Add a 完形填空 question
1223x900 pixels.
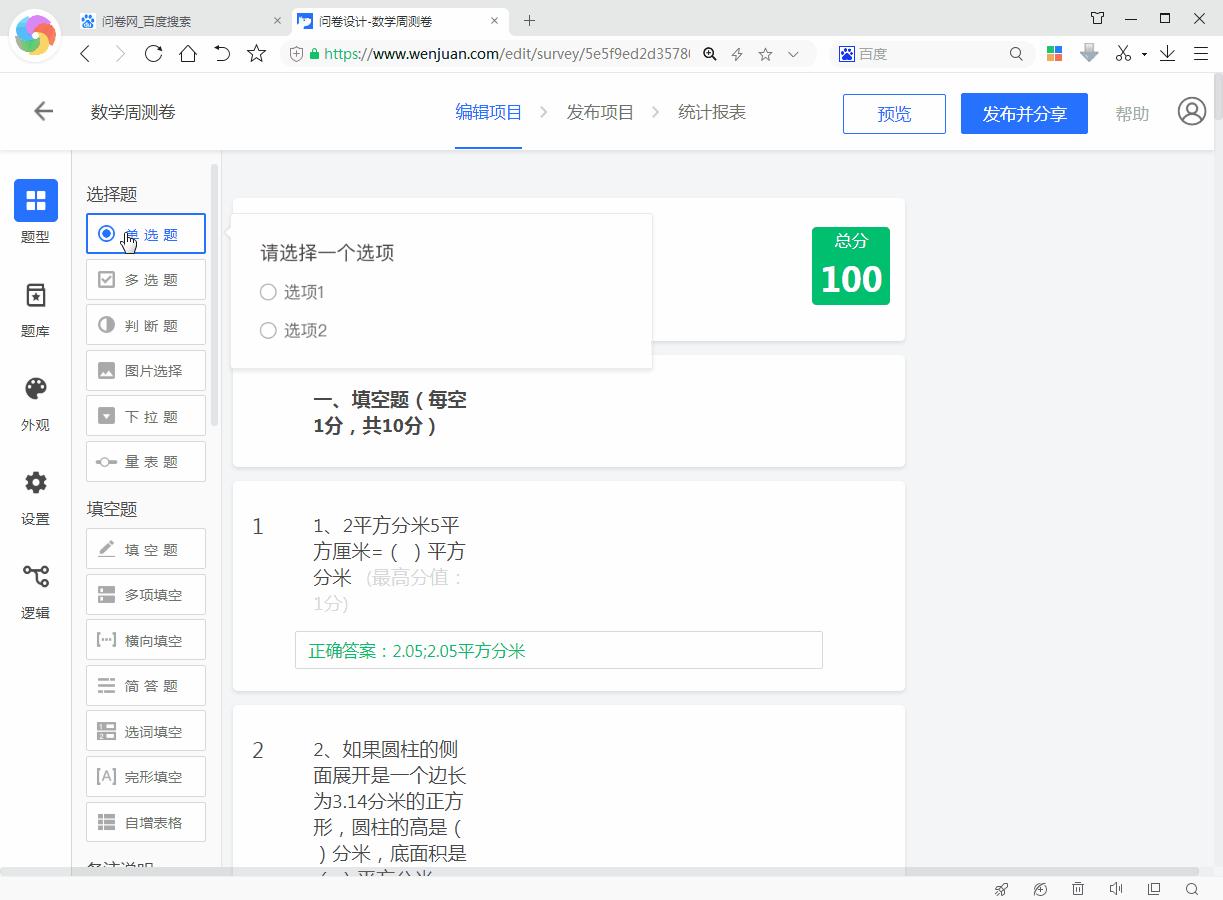145,776
